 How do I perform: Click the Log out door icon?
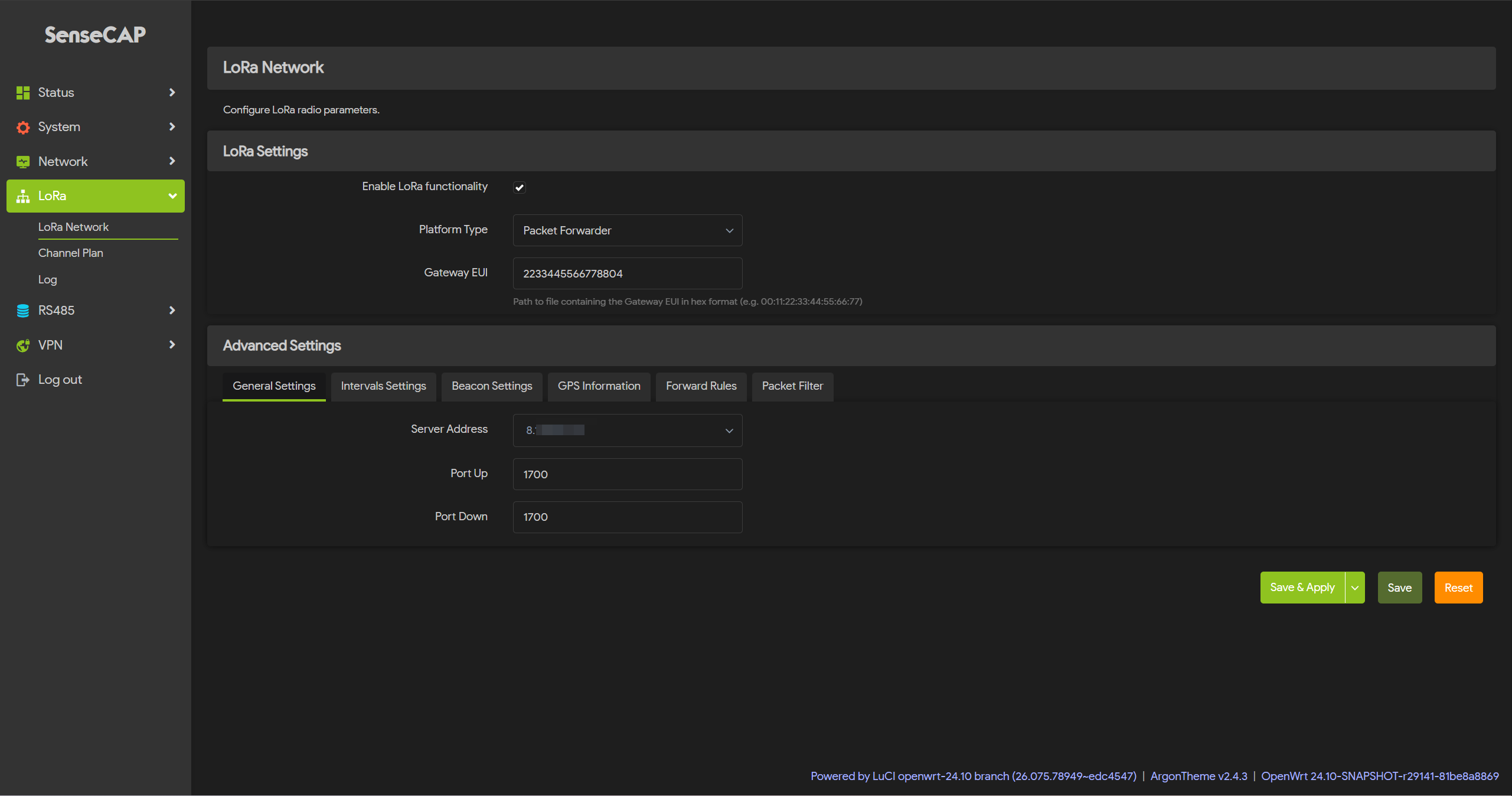coord(23,380)
